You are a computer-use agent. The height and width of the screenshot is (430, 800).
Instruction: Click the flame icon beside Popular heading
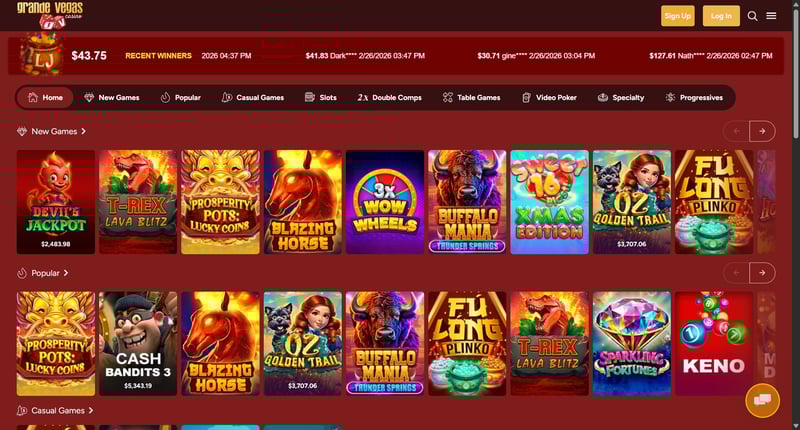tap(22, 273)
